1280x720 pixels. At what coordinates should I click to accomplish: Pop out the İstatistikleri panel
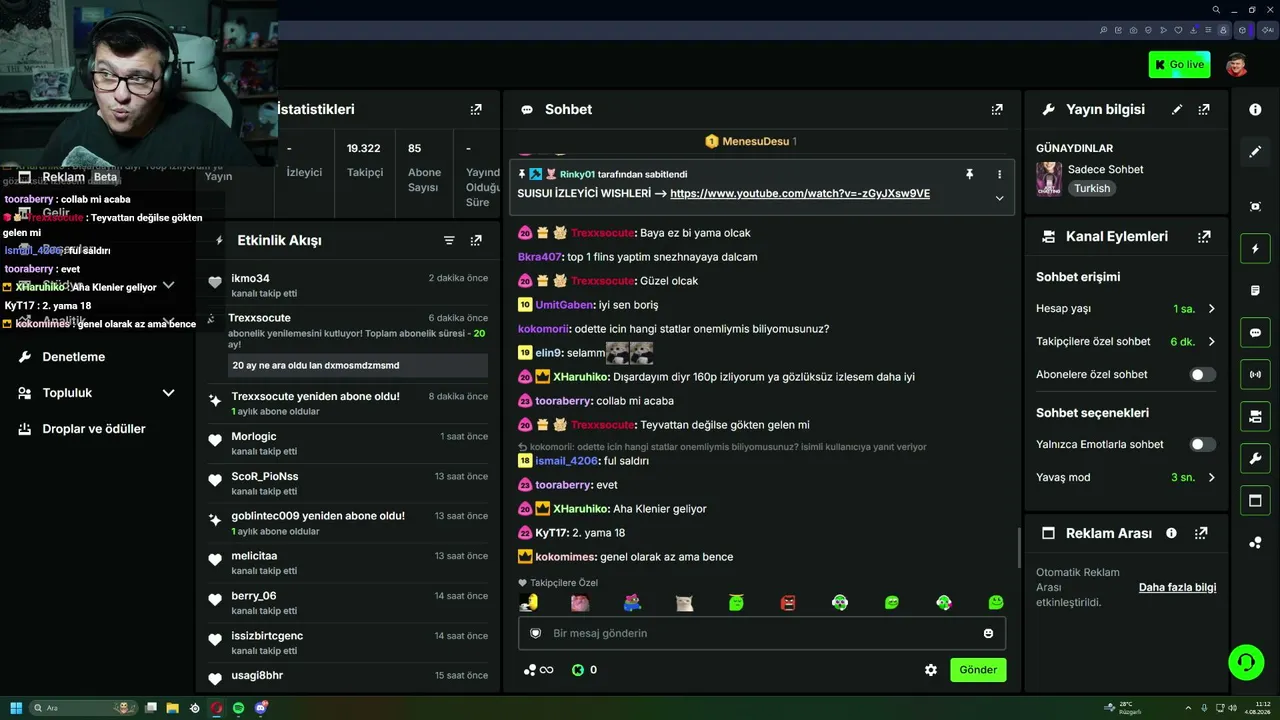pyautogui.click(x=476, y=109)
